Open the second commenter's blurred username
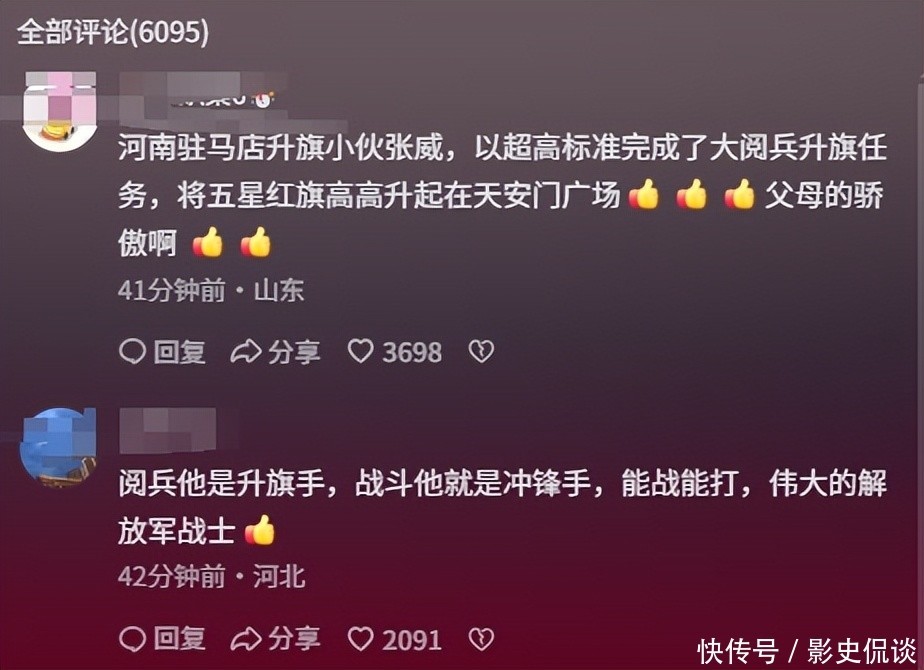Screen dimensions: 924x670 tap(168, 431)
